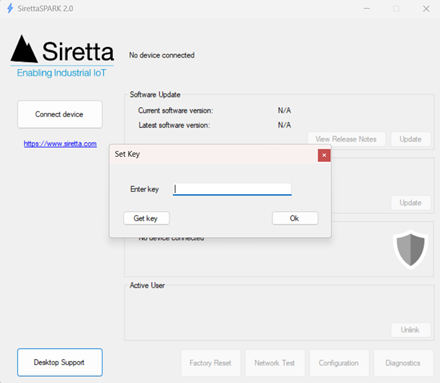Viewport: 440px width, 383px height.
Task: Click the Connect device button
Action: (x=60, y=114)
